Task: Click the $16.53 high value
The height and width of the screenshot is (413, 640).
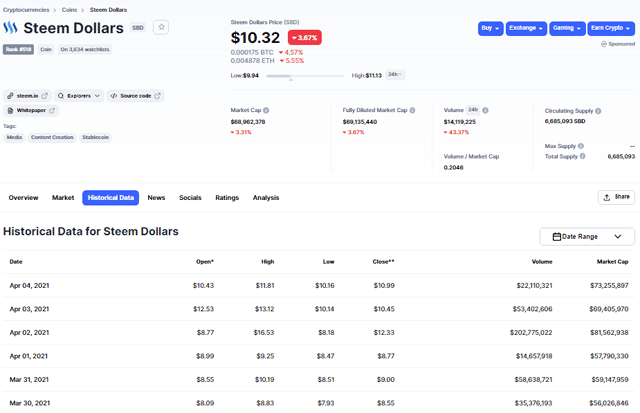Action: (264, 333)
